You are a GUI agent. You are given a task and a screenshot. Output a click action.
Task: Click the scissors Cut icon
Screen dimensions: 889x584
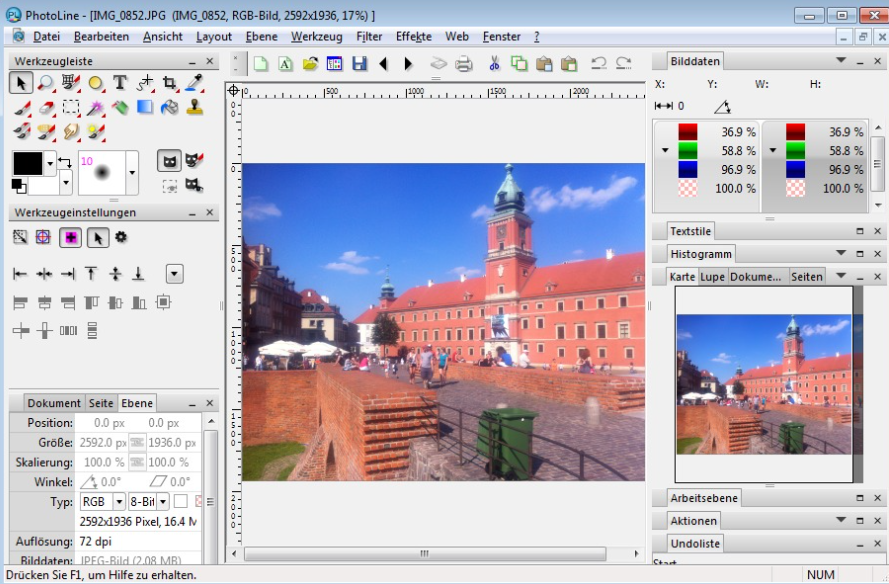click(x=494, y=63)
